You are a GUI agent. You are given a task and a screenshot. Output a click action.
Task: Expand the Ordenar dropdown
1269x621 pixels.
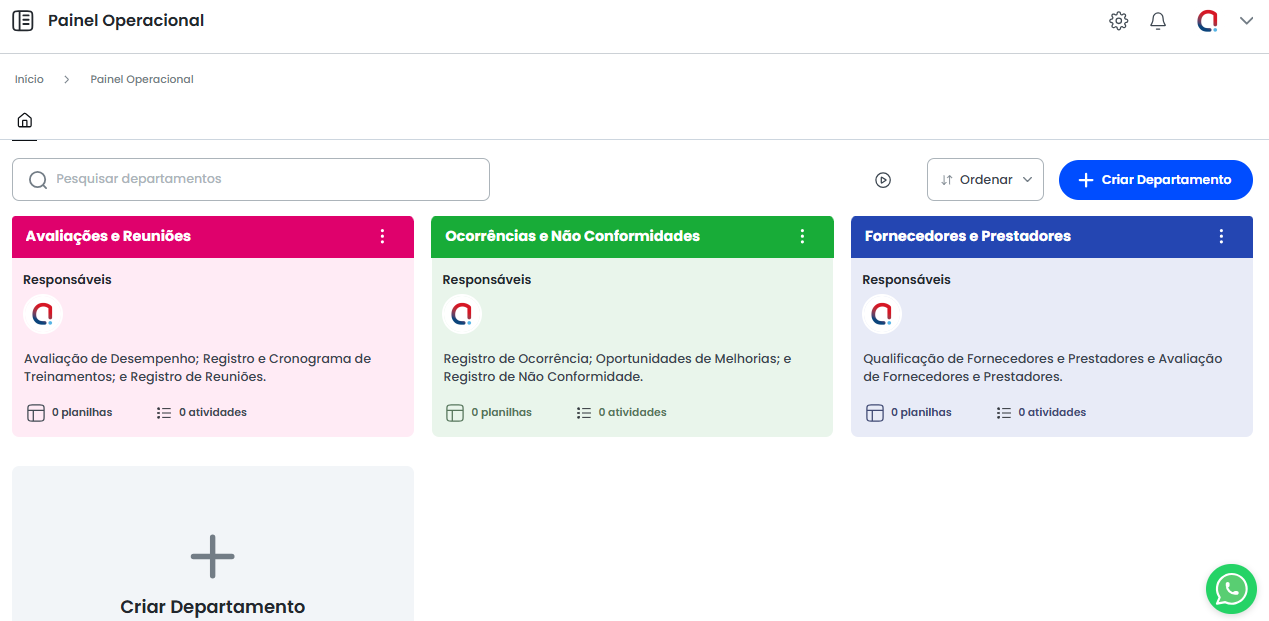985,180
